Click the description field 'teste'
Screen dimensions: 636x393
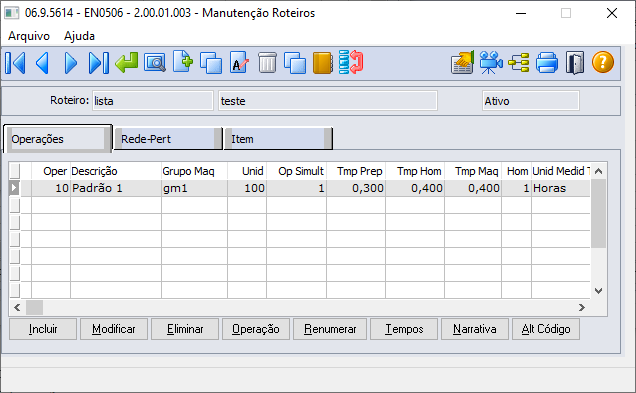(x=328, y=101)
